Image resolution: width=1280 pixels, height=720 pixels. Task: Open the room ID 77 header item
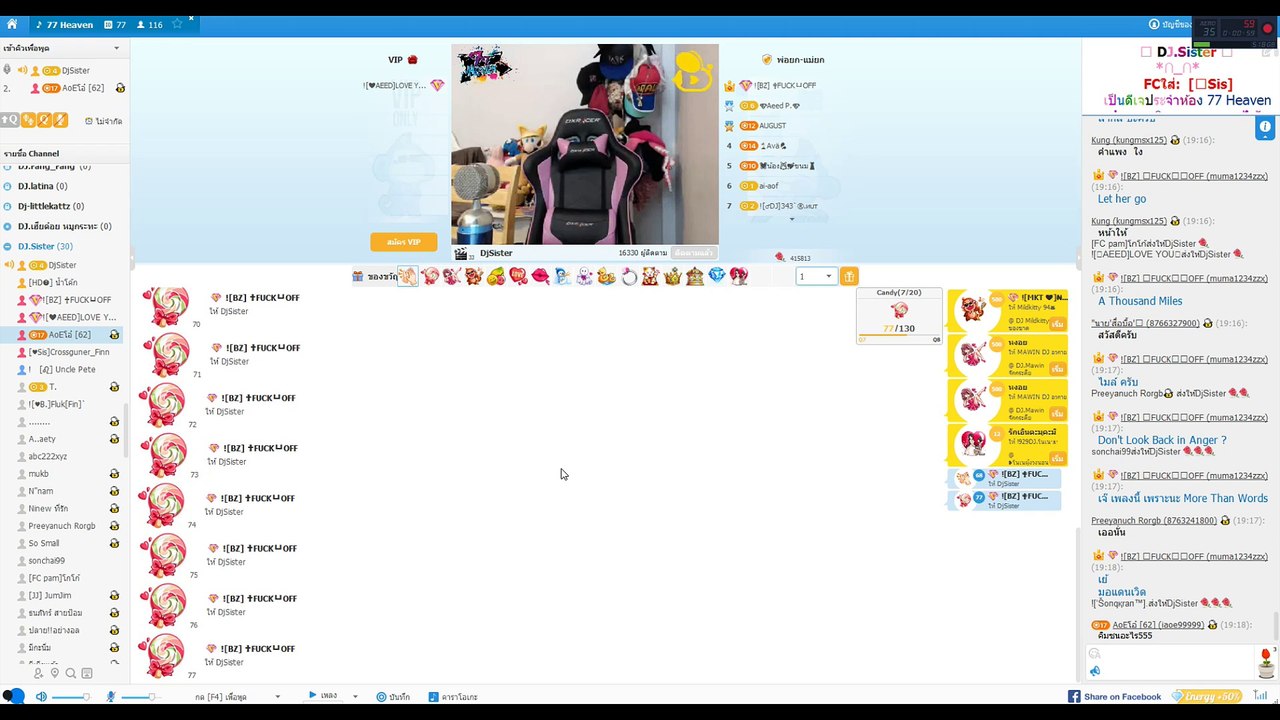tap(115, 25)
